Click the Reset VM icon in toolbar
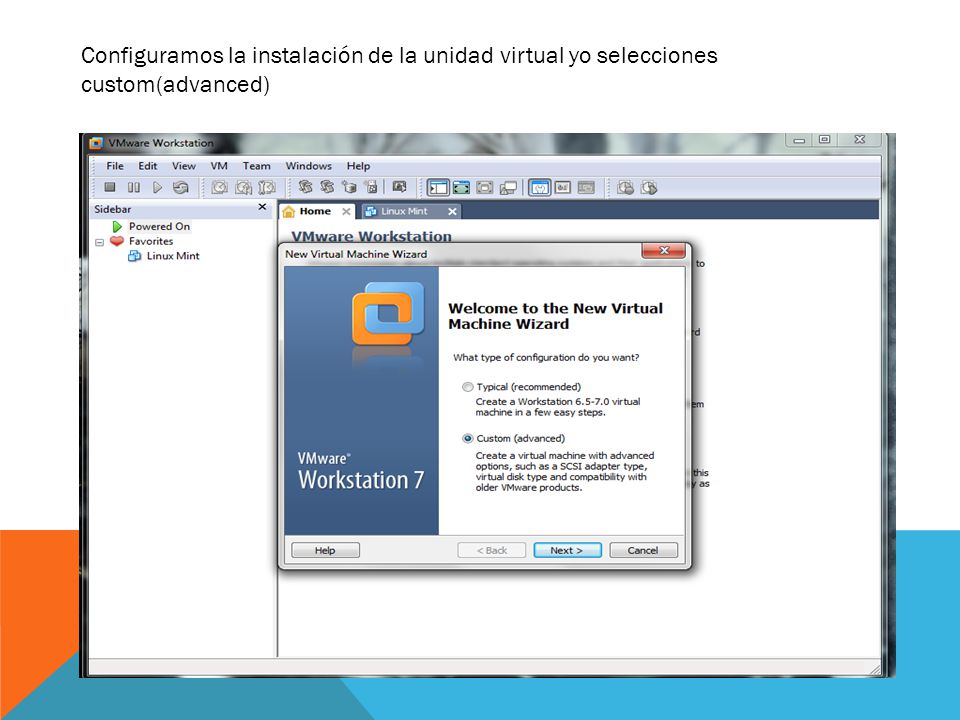 click(181, 187)
